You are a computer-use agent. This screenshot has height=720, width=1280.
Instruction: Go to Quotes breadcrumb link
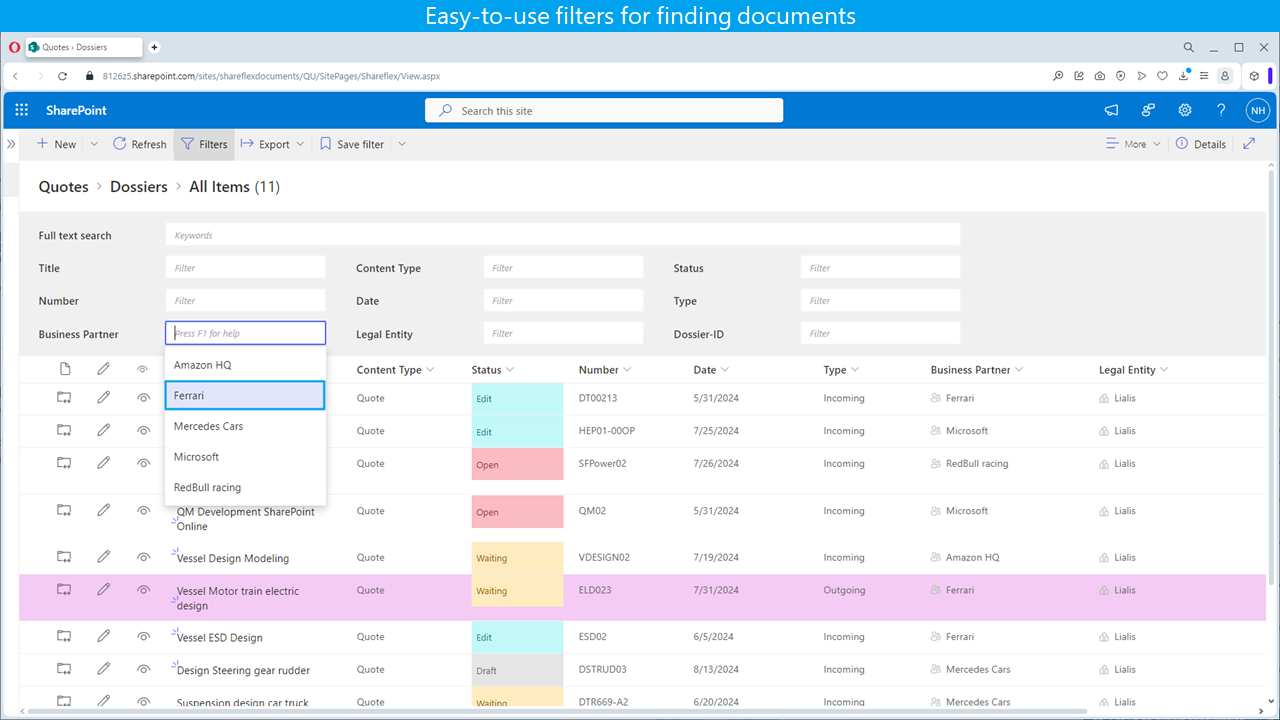(x=63, y=187)
